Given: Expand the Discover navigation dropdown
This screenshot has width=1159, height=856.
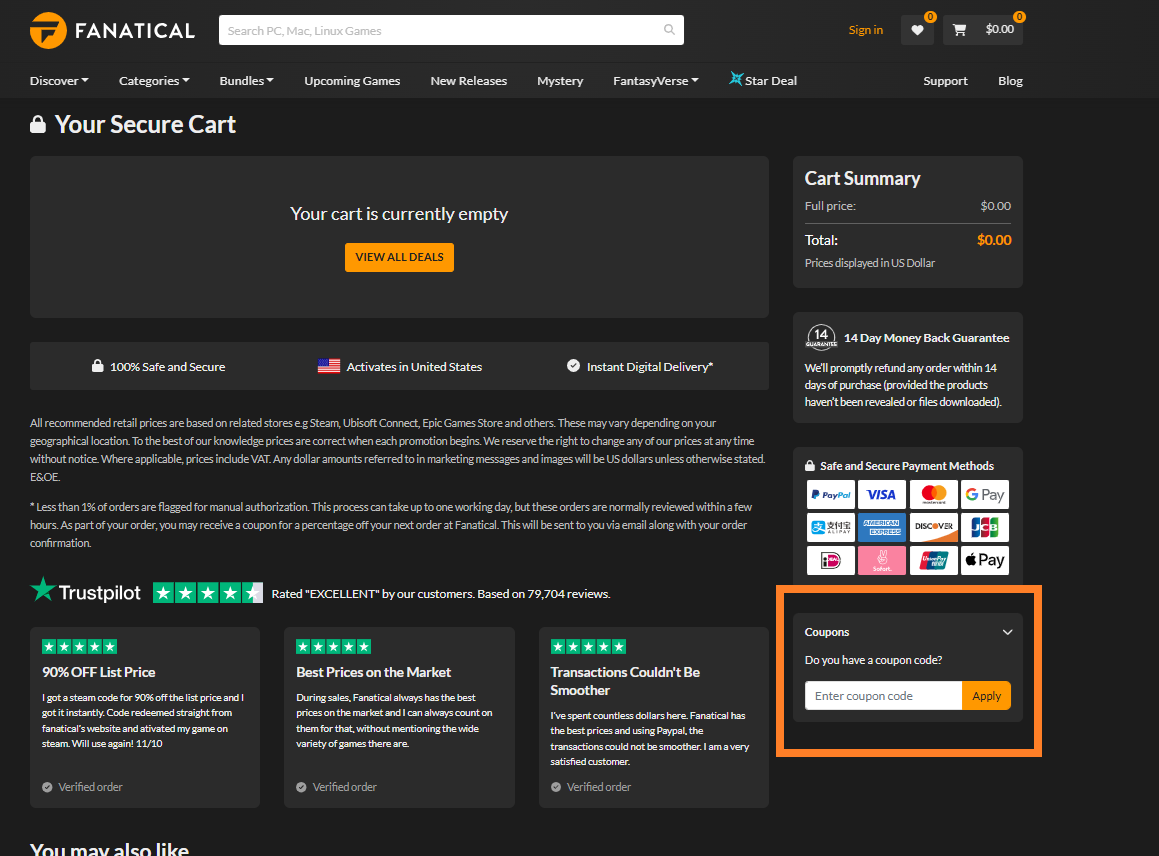Looking at the screenshot, I should [x=58, y=80].
